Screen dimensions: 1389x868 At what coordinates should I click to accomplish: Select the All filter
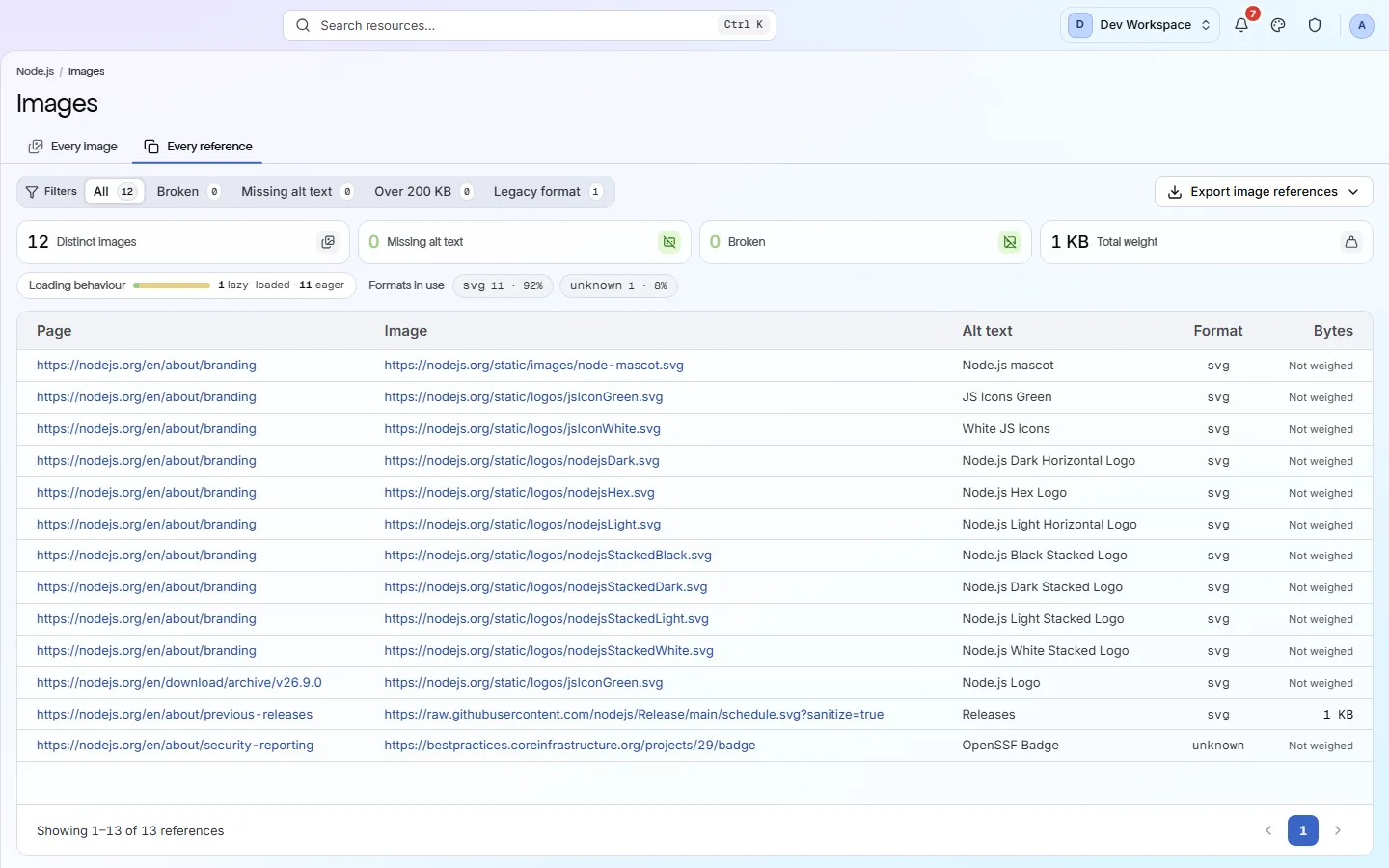(114, 192)
